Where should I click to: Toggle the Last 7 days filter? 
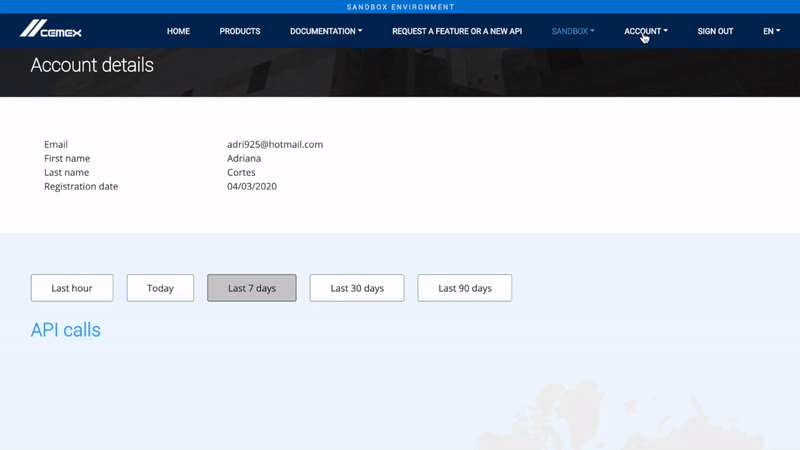pos(252,288)
